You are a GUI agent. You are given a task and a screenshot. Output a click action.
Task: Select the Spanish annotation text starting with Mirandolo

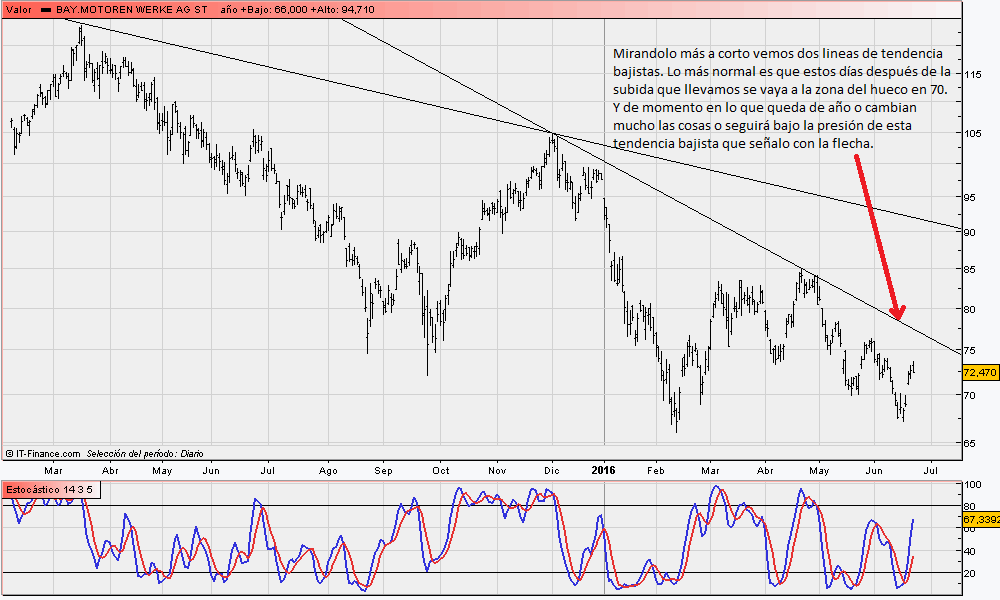tap(781, 98)
